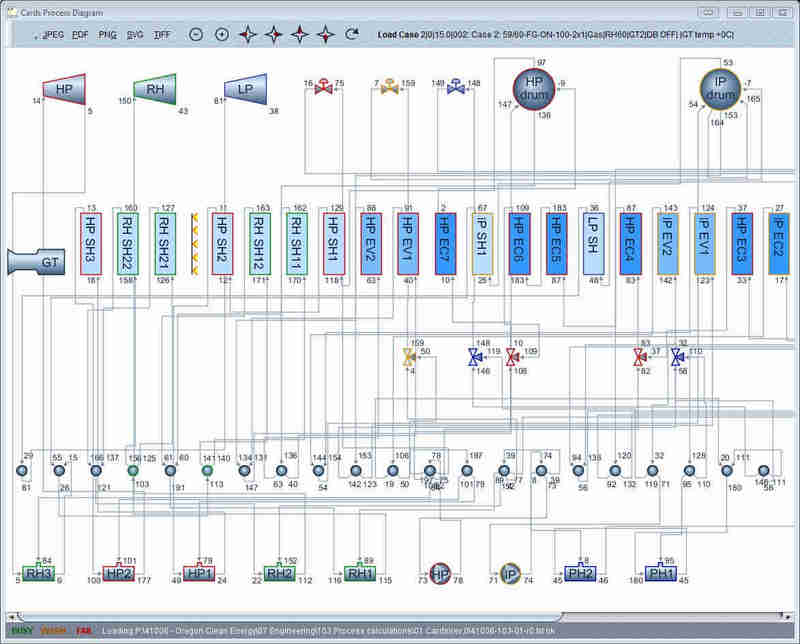Select the RH1 pipe component
800x644 pixels.
360,573
